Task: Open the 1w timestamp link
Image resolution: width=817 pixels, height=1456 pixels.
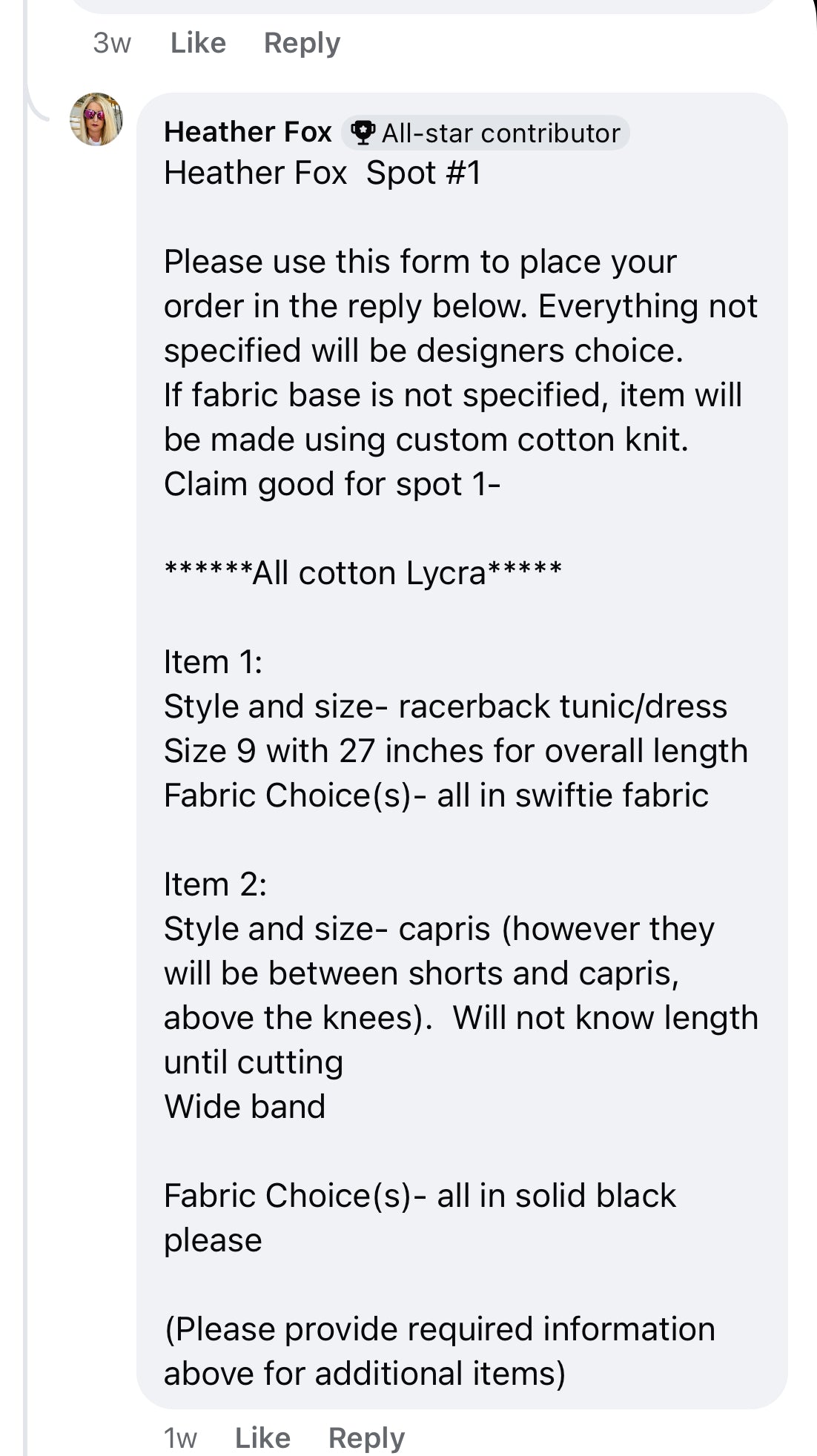Action: click(x=180, y=1438)
